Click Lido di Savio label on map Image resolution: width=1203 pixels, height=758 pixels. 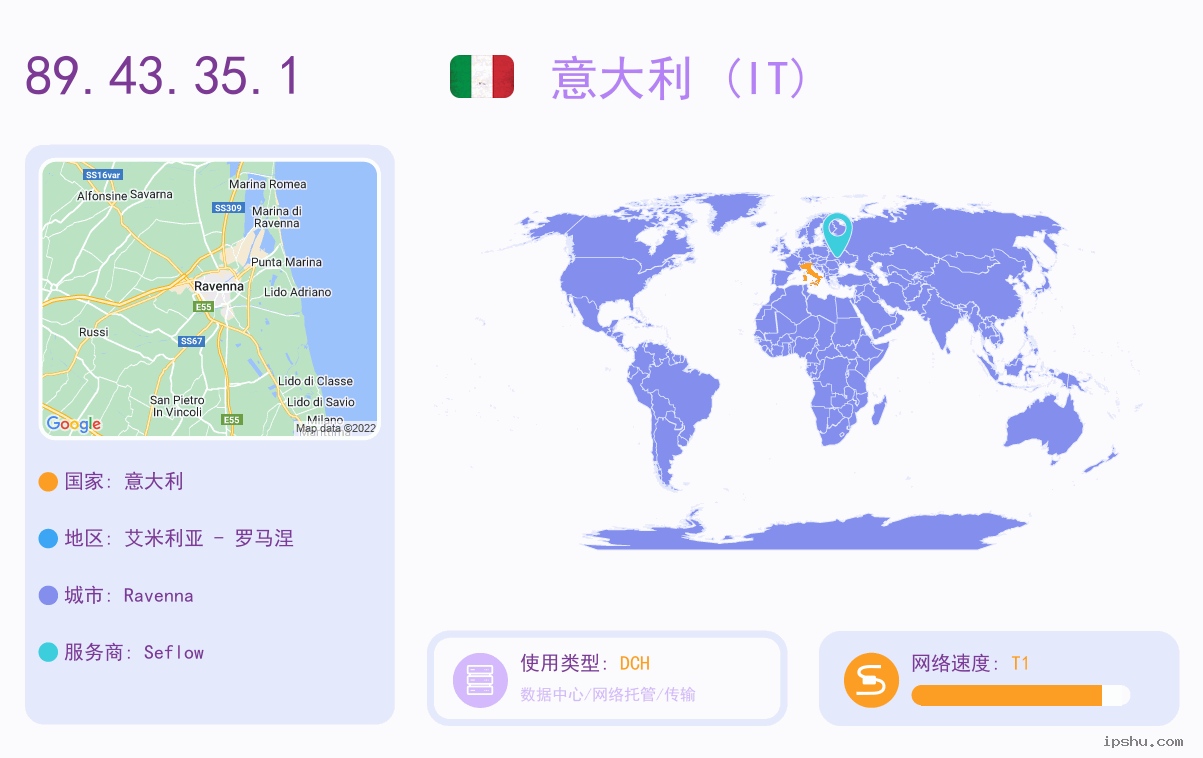[321, 402]
